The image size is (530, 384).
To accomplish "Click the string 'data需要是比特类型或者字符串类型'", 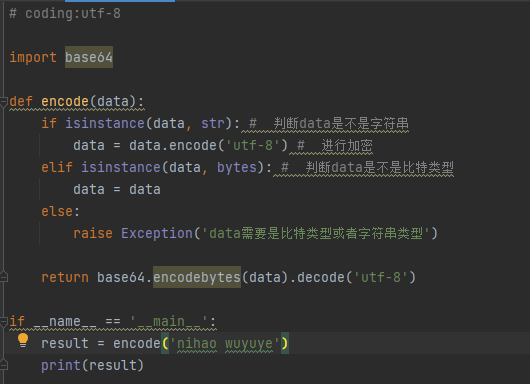I will point(316,233).
